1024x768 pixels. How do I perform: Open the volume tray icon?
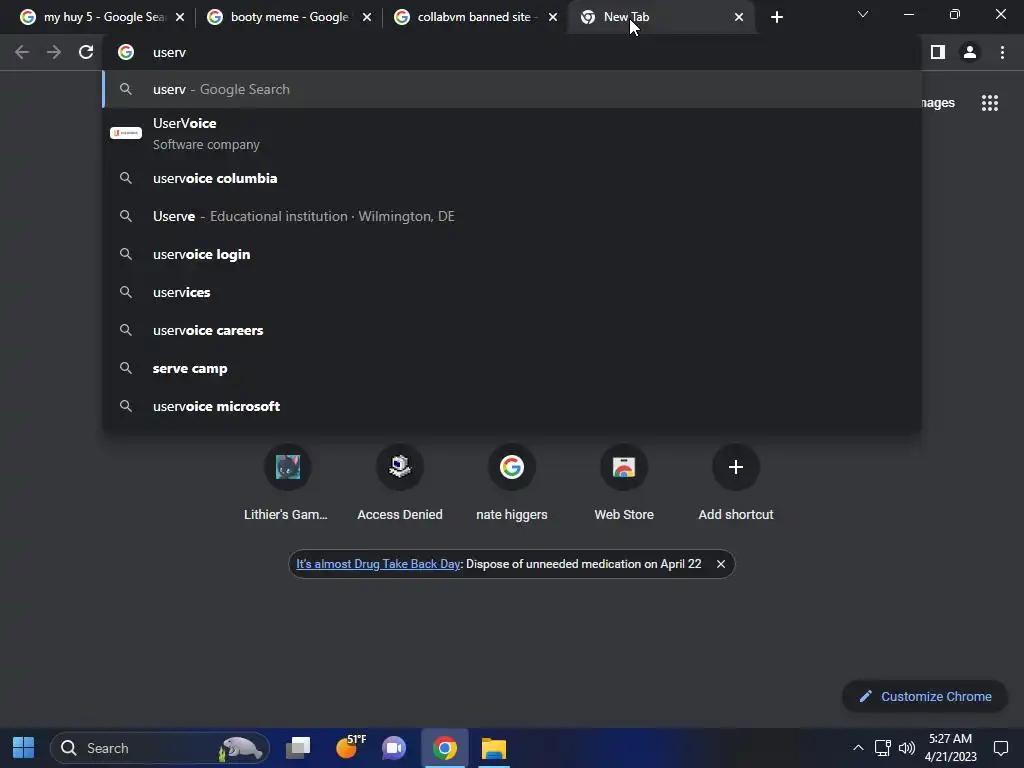coord(906,748)
